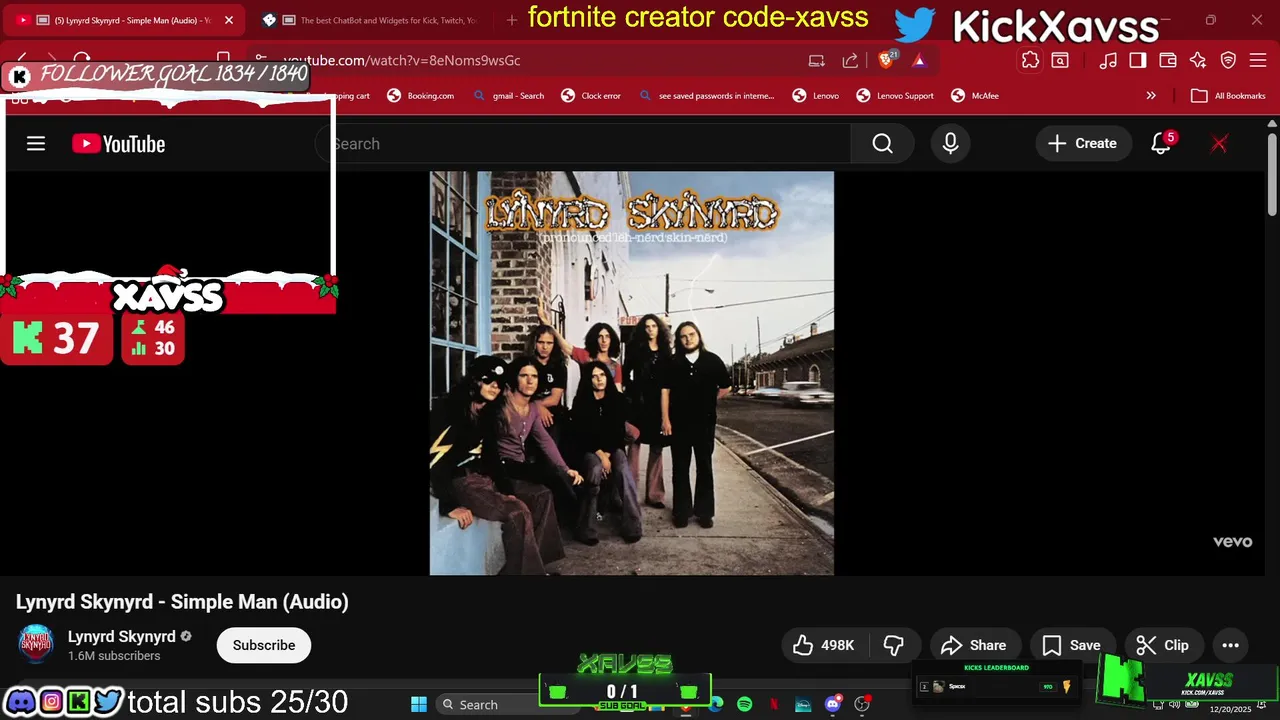Expand the bookmarks overflow chevron

pos(1151,96)
